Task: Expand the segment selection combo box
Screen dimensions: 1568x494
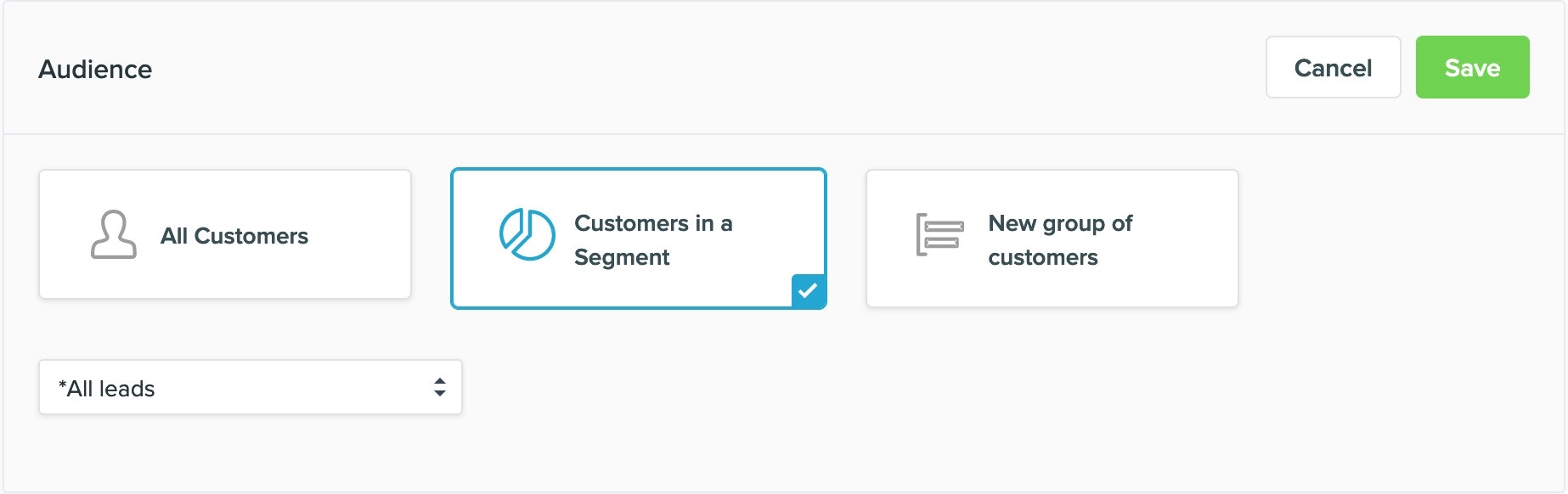Action: 250,387
